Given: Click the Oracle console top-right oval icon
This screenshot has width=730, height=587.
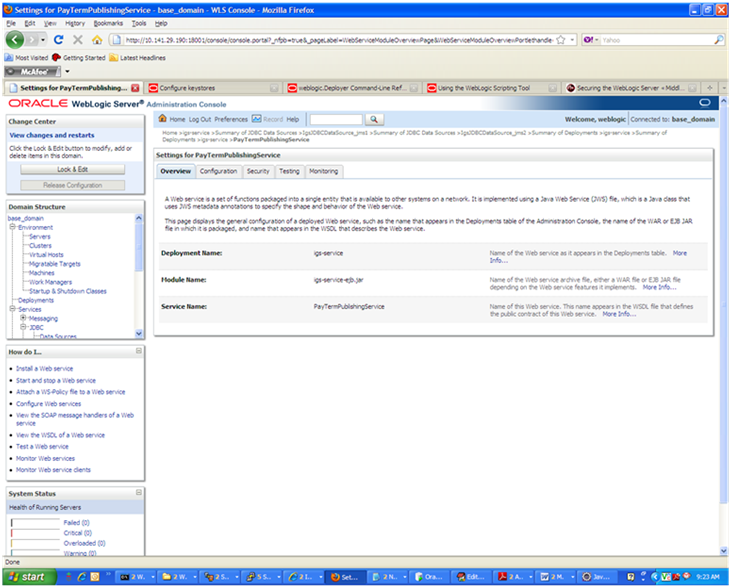Looking at the screenshot, I should point(705,102).
